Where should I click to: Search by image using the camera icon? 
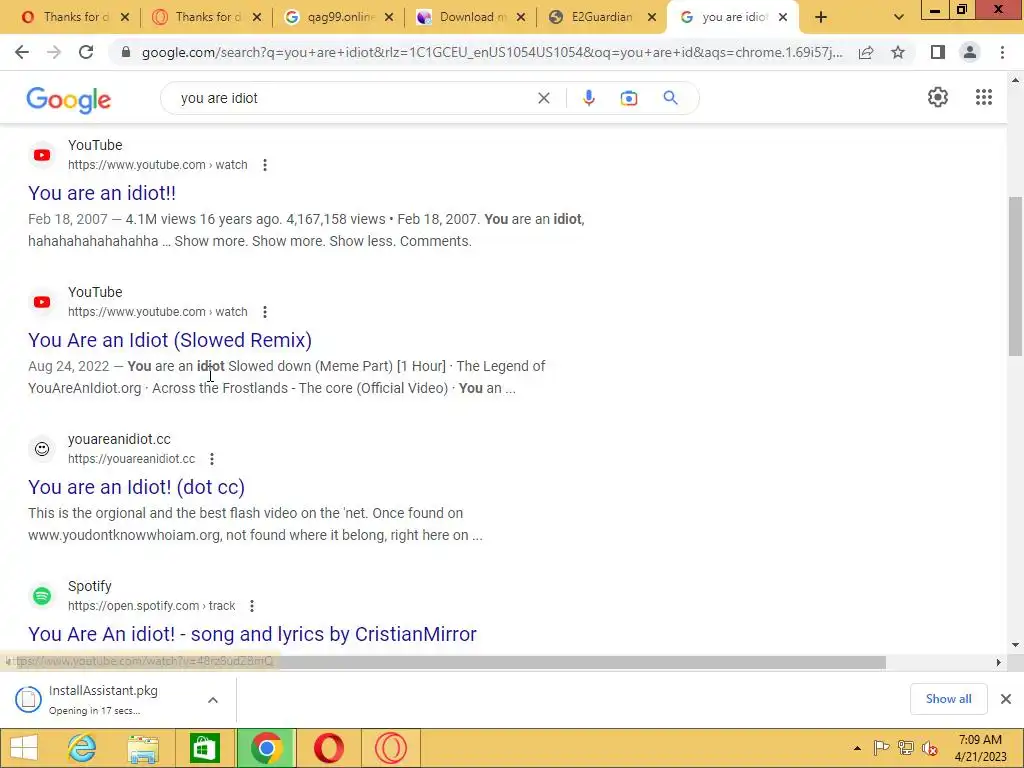(629, 98)
